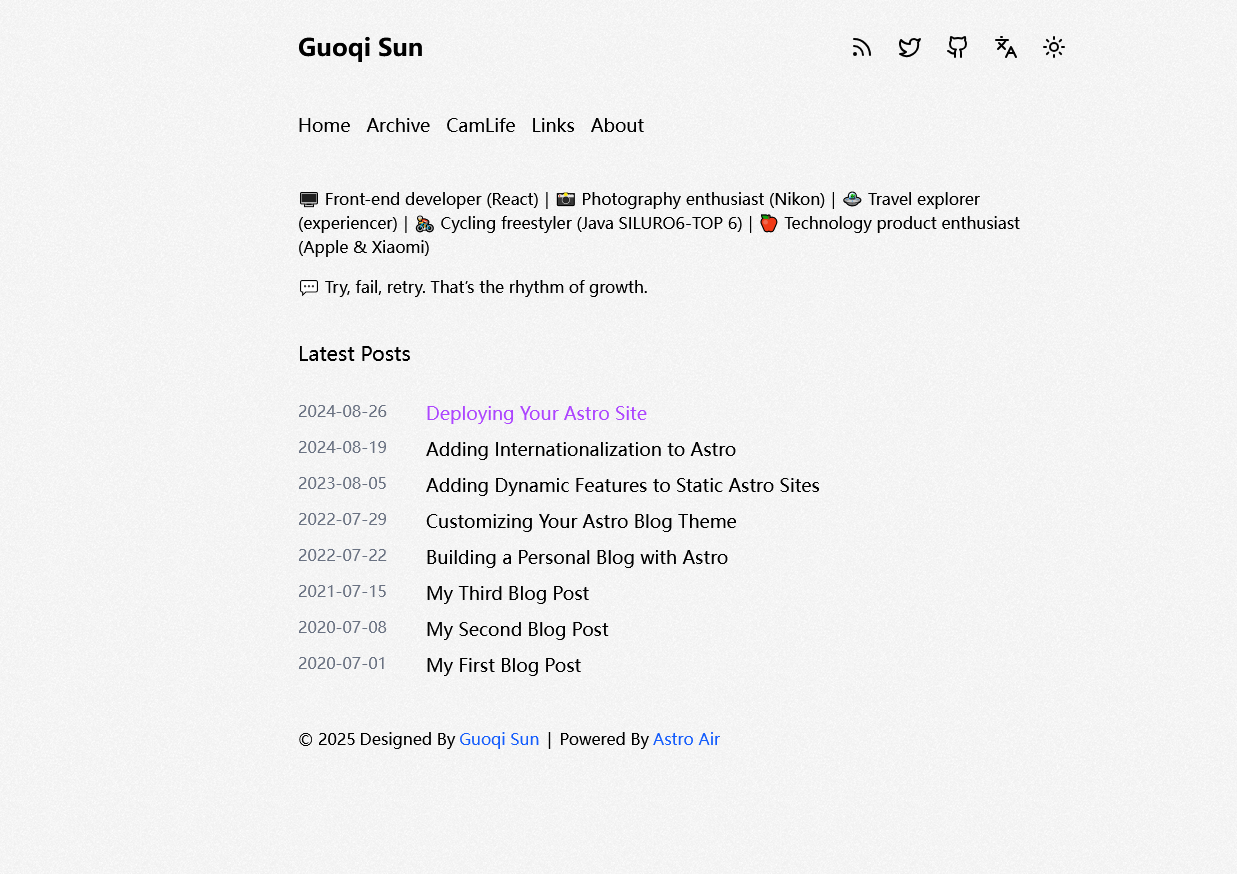Visit the About page
Viewport: 1237px width, 874px height.
click(x=617, y=125)
